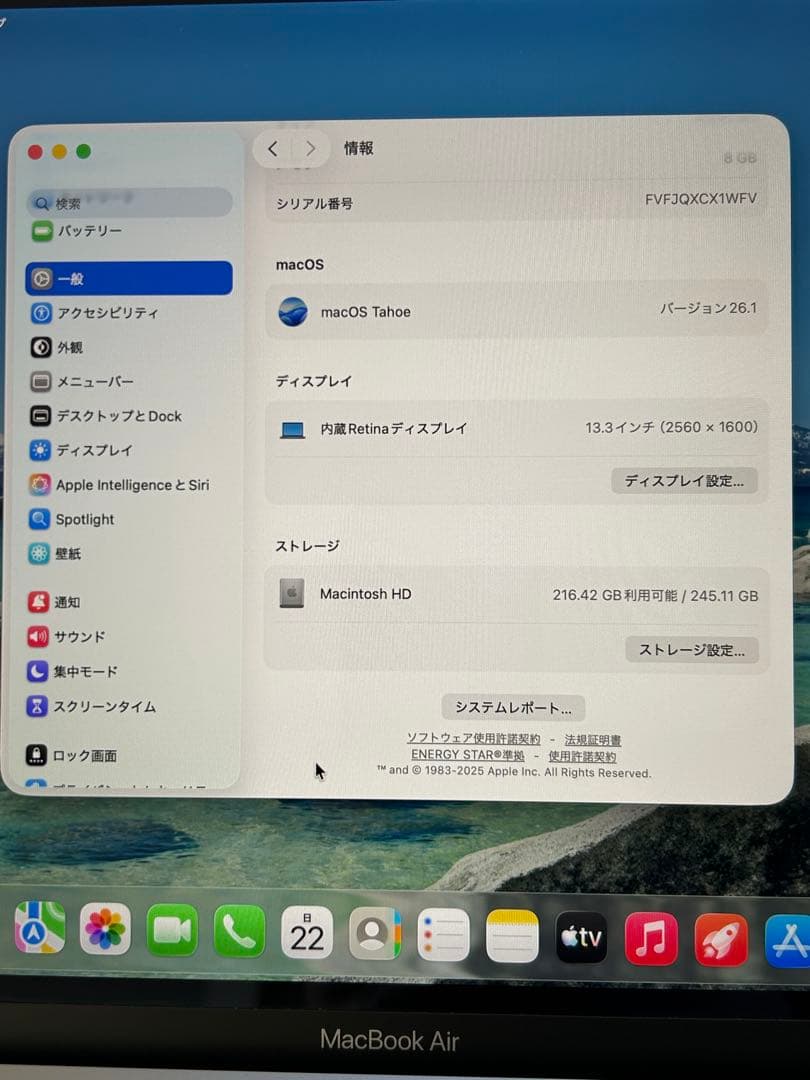
Task: Open Notes from the Dock
Action: [x=512, y=936]
